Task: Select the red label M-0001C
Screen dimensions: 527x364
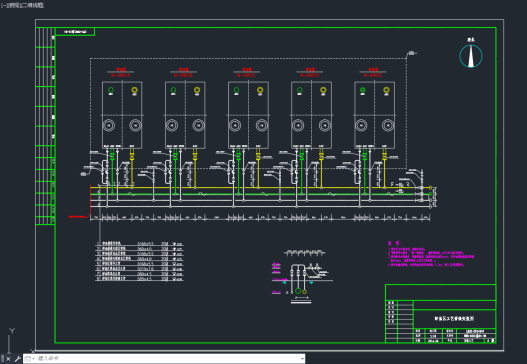Action: 246,76
